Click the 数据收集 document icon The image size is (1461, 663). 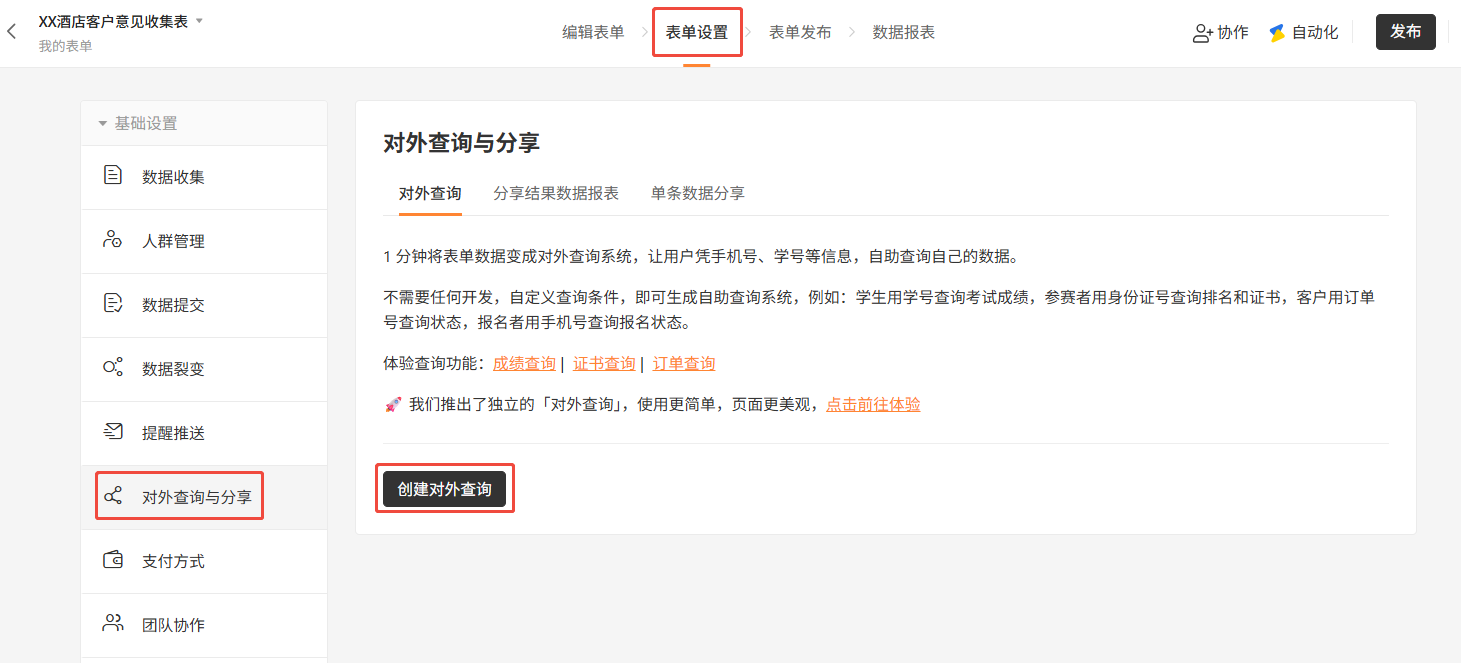click(x=113, y=176)
